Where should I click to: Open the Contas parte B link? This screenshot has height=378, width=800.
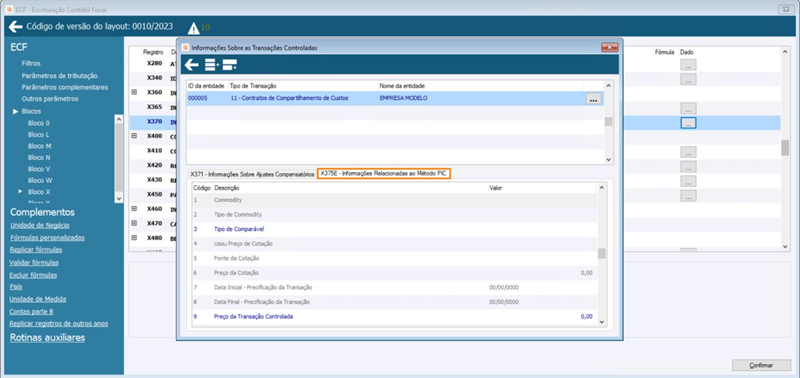(x=31, y=312)
